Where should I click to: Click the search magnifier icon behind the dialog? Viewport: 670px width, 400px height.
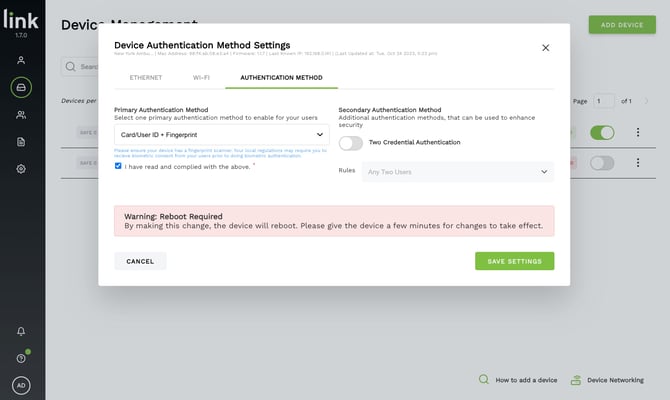point(71,66)
